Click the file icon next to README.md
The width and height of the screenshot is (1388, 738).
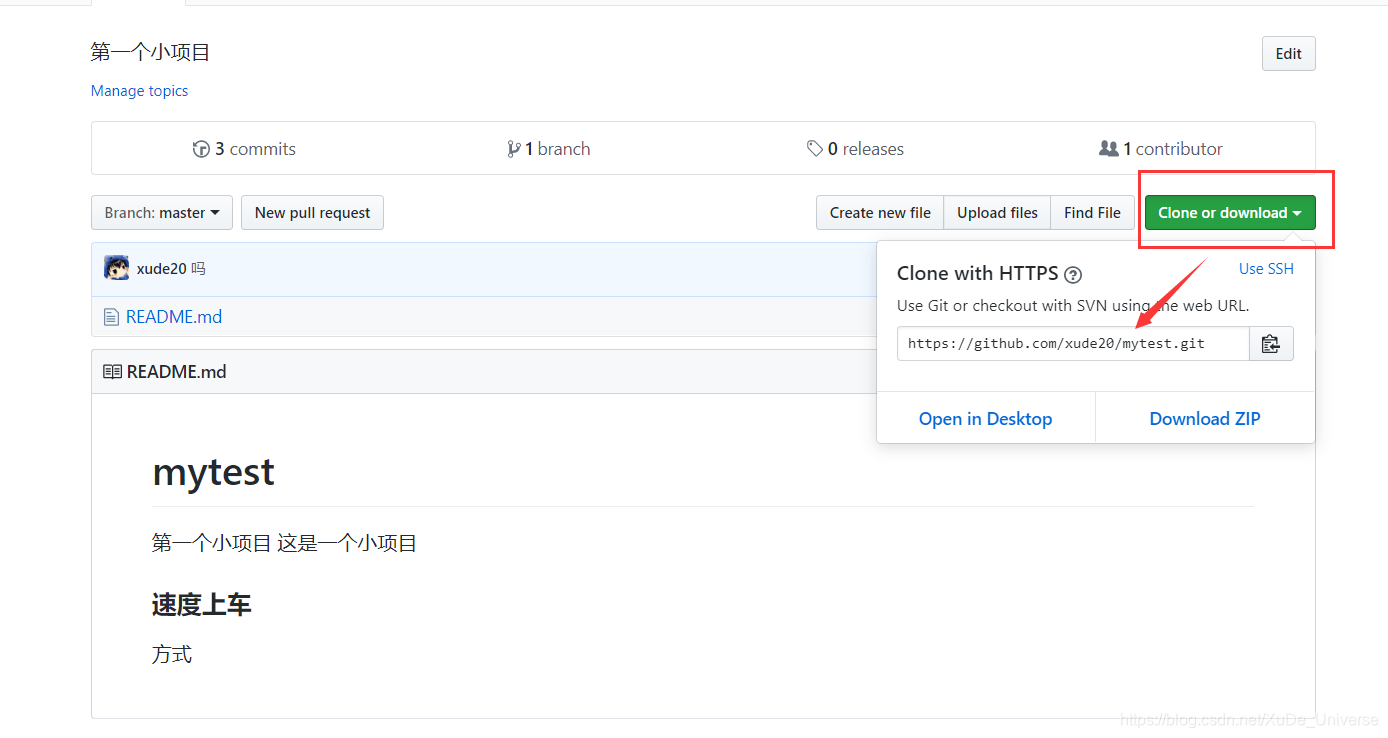(111, 317)
